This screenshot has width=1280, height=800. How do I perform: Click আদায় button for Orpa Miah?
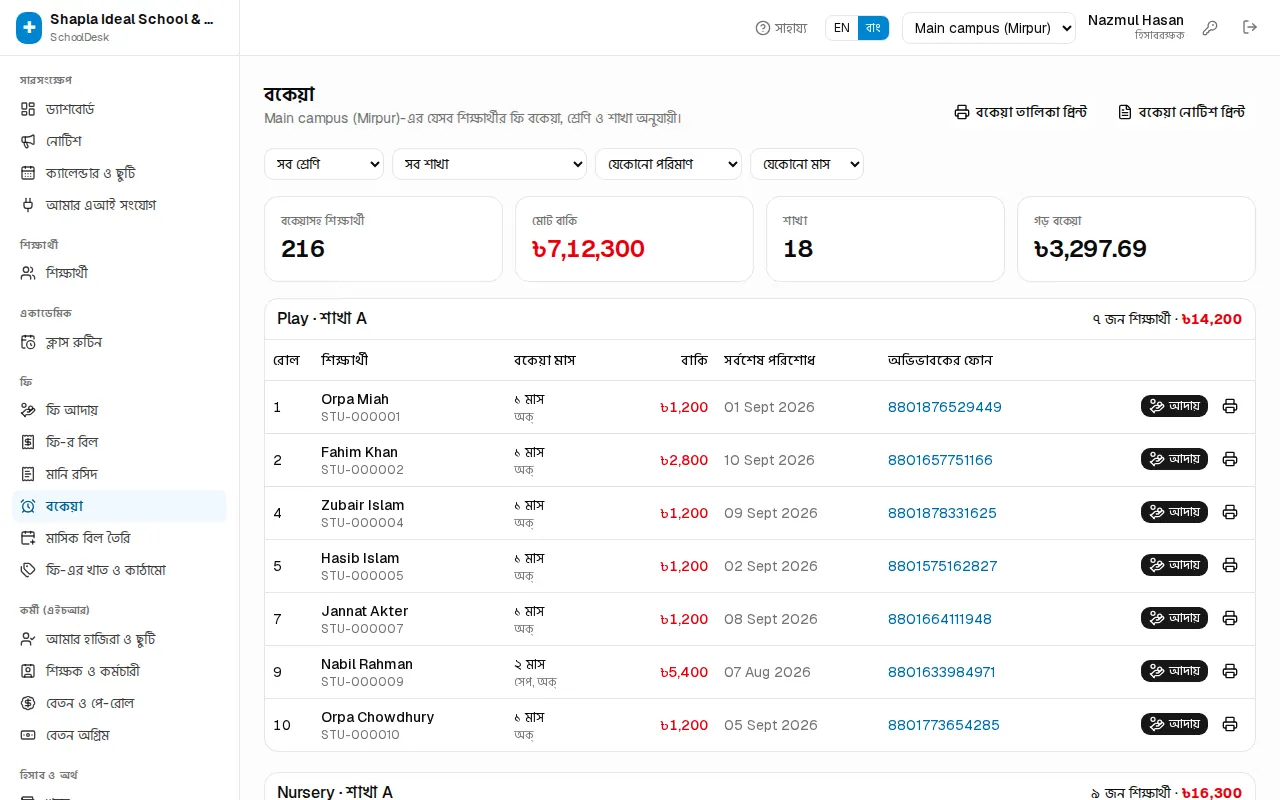pyautogui.click(x=1174, y=406)
